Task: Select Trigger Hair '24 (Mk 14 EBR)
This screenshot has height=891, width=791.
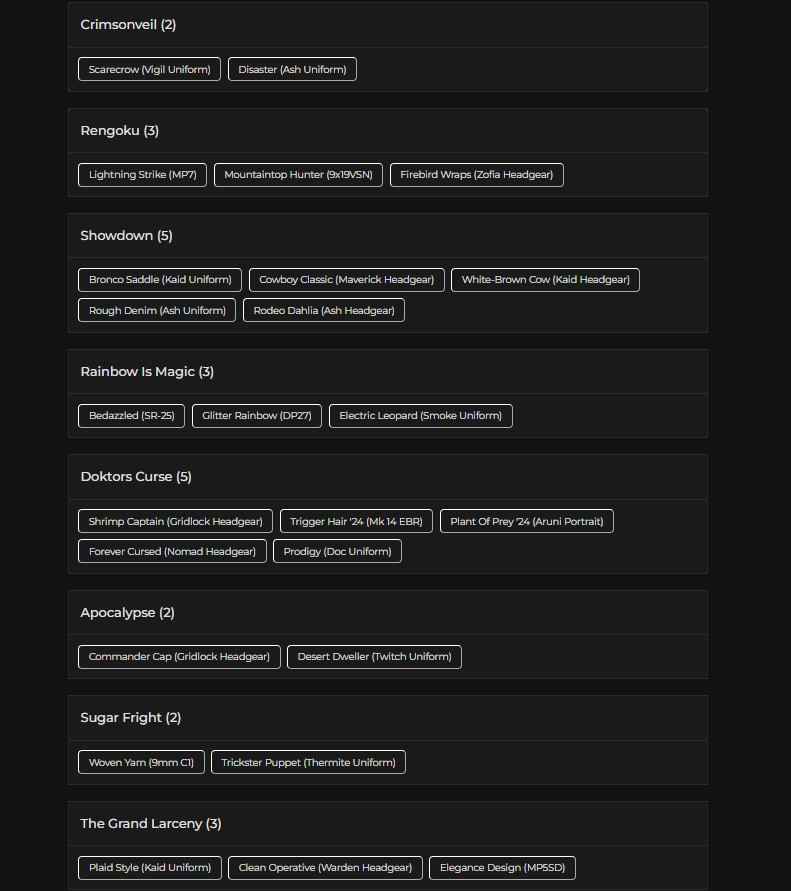Action: [x=356, y=521]
